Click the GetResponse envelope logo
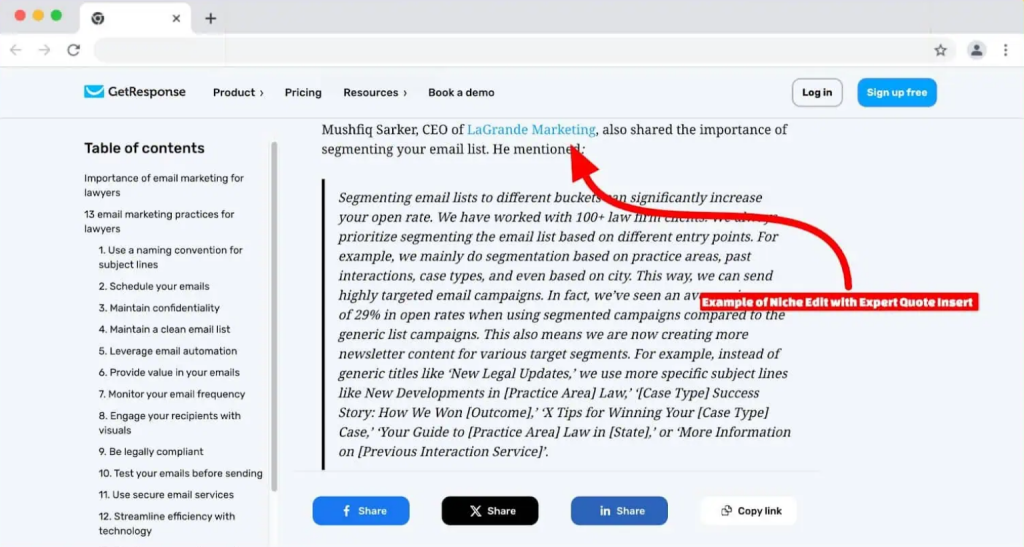The width and height of the screenshot is (1024, 547). tap(94, 92)
